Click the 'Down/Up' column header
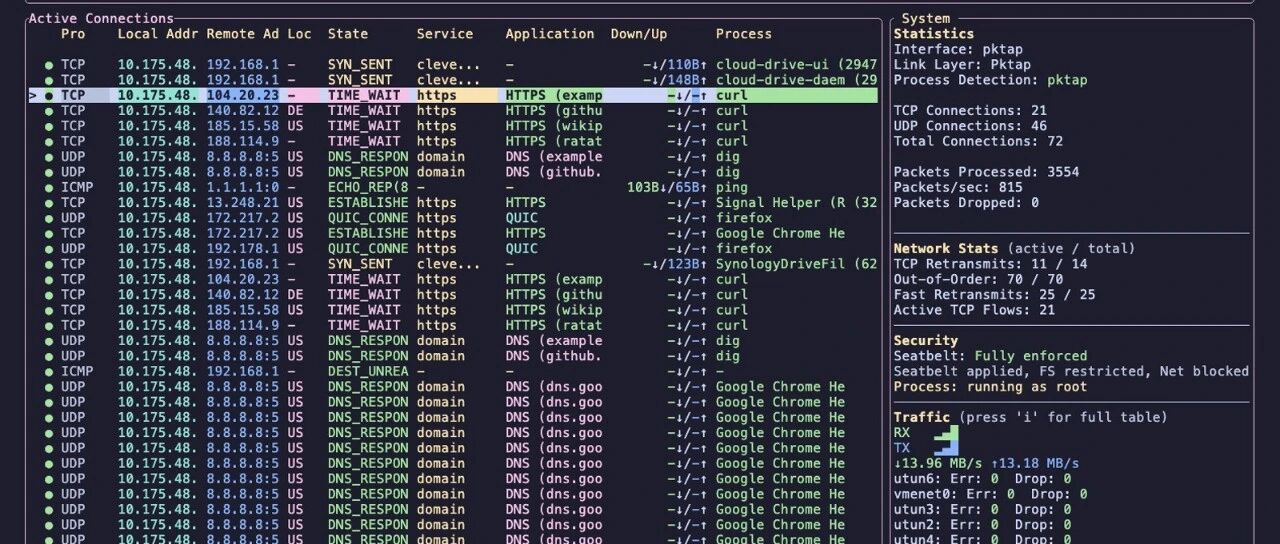Viewport: 1280px width, 544px height. [x=639, y=34]
